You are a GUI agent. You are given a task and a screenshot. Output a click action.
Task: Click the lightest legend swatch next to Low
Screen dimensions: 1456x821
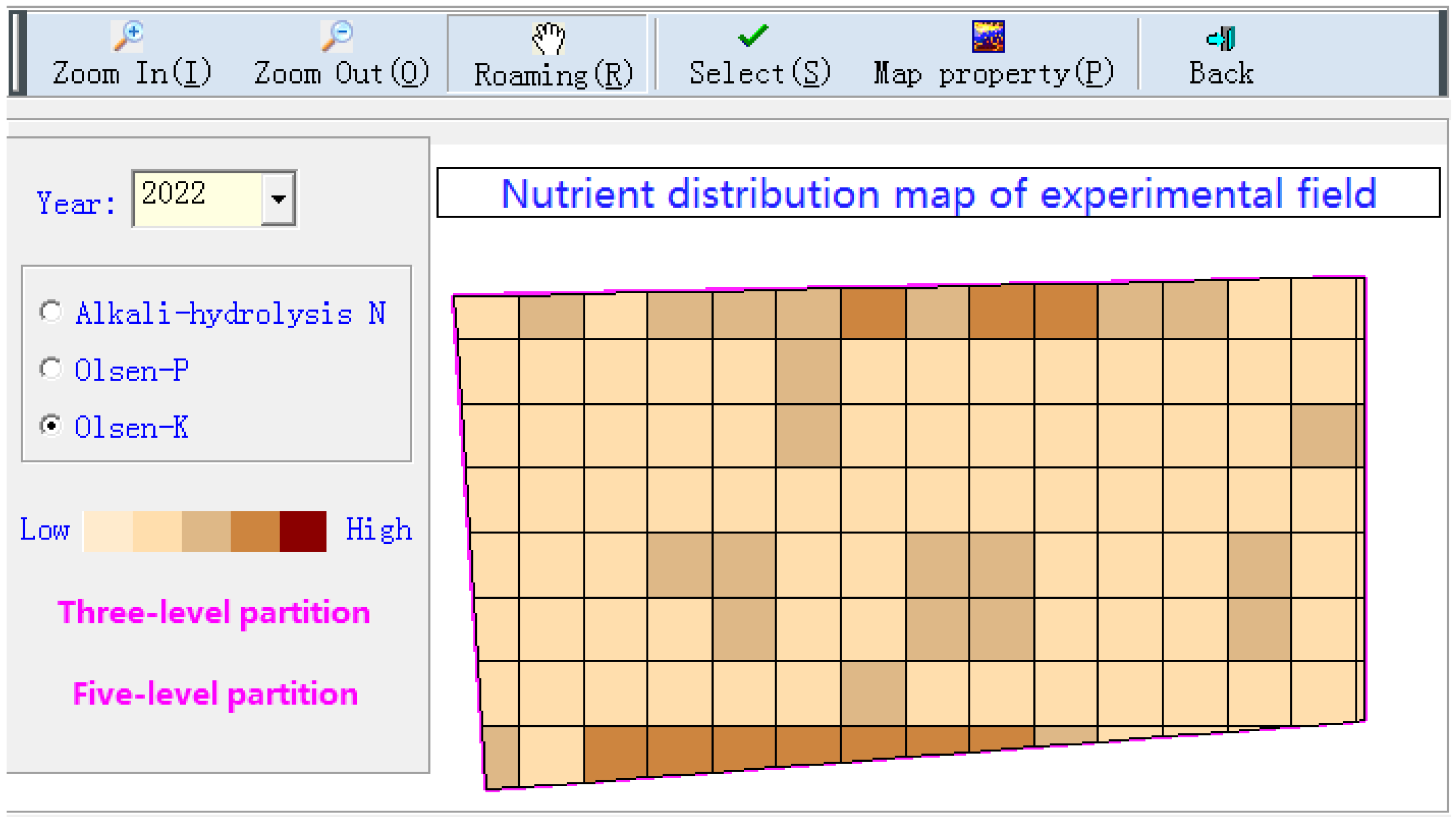pos(109,531)
